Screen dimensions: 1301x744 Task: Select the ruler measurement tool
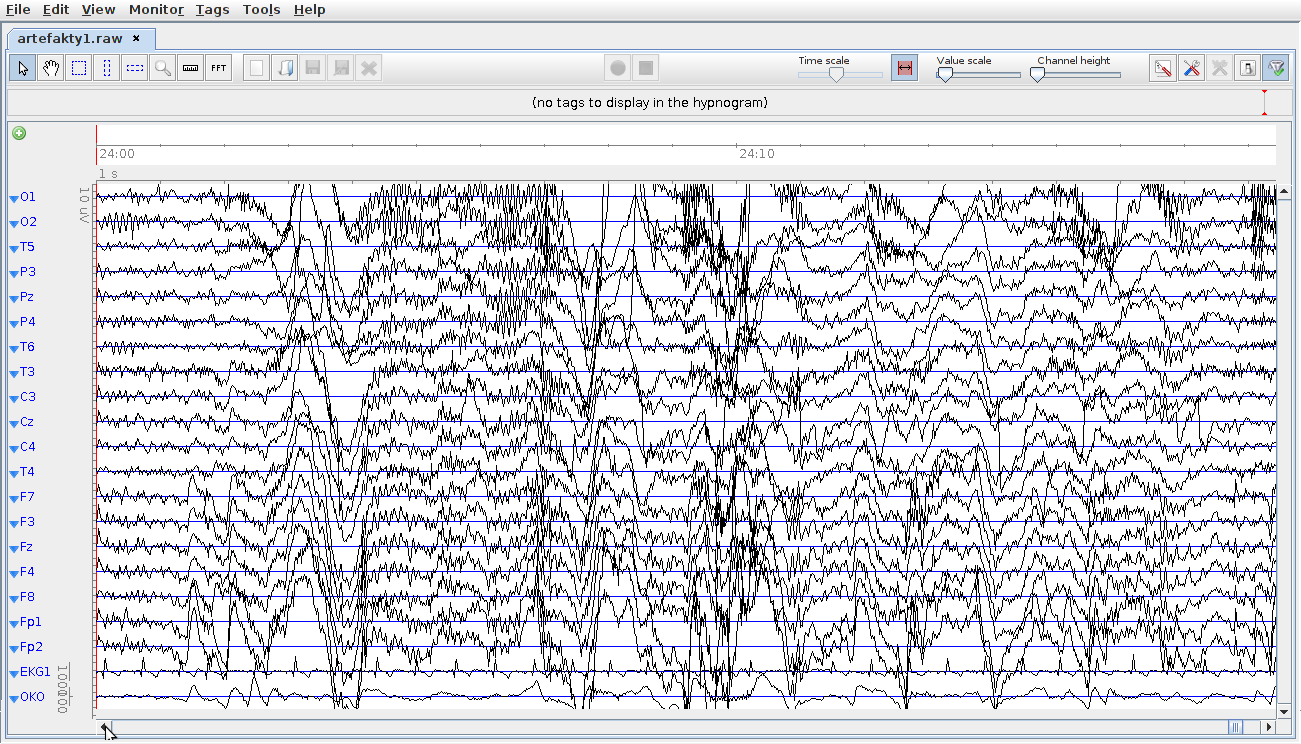[190, 68]
